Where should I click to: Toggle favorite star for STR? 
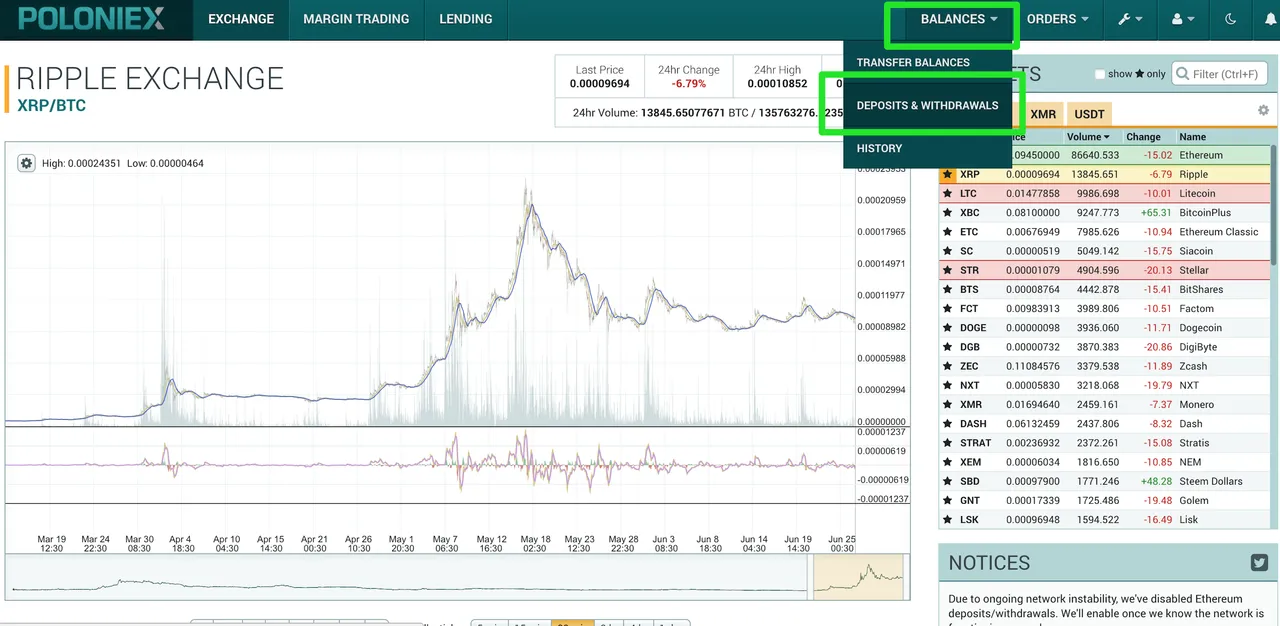947,270
